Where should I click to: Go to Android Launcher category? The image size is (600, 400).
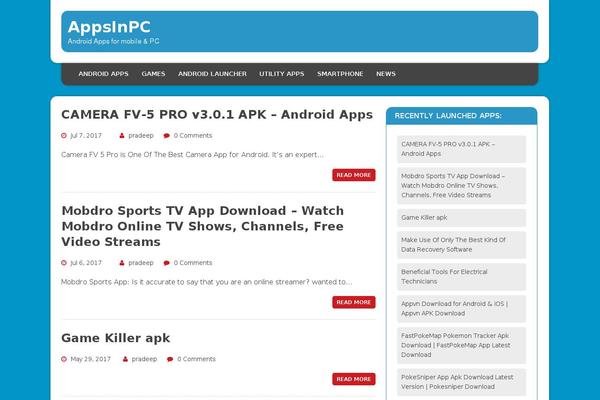pos(212,74)
